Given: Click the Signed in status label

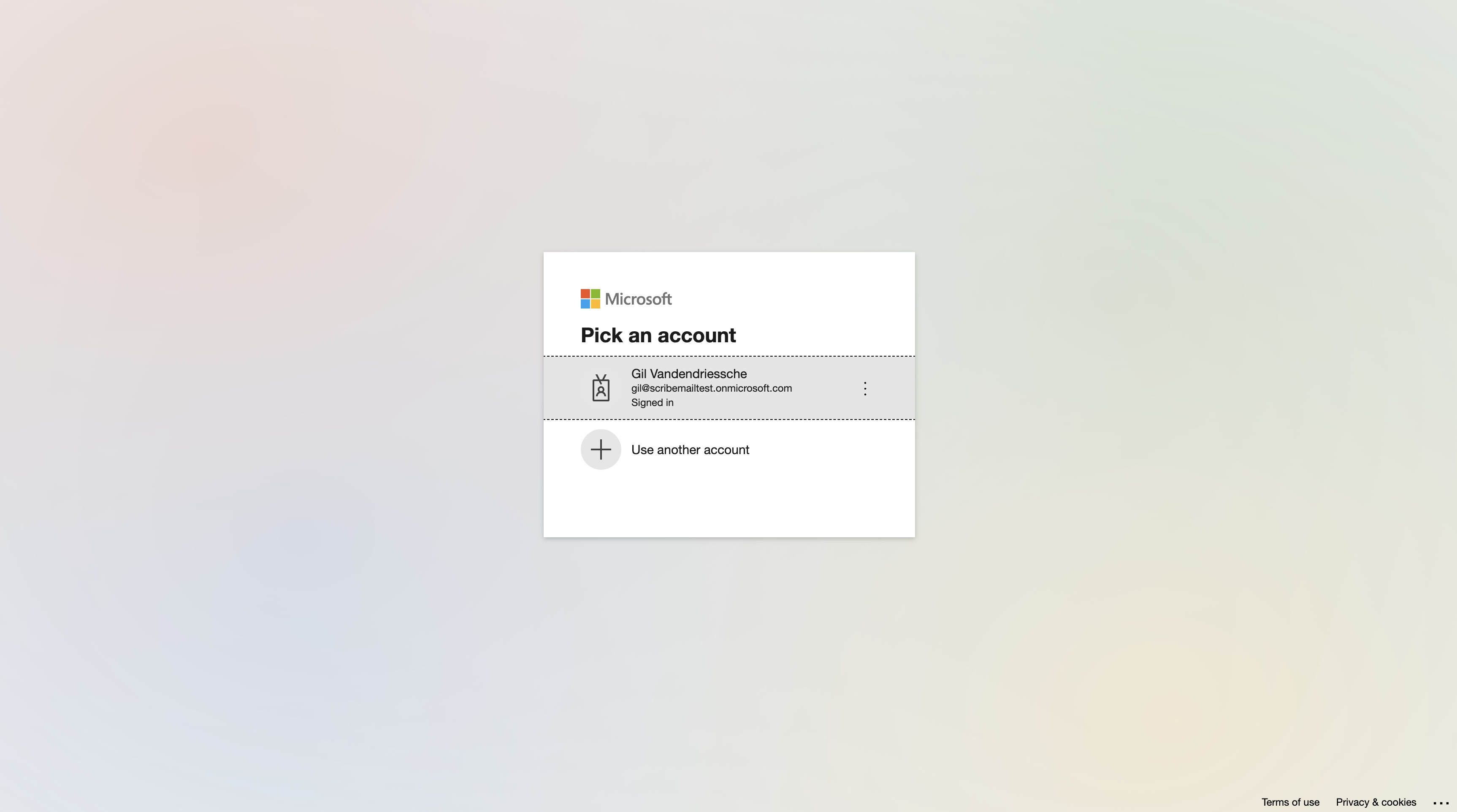Looking at the screenshot, I should tap(652, 403).
